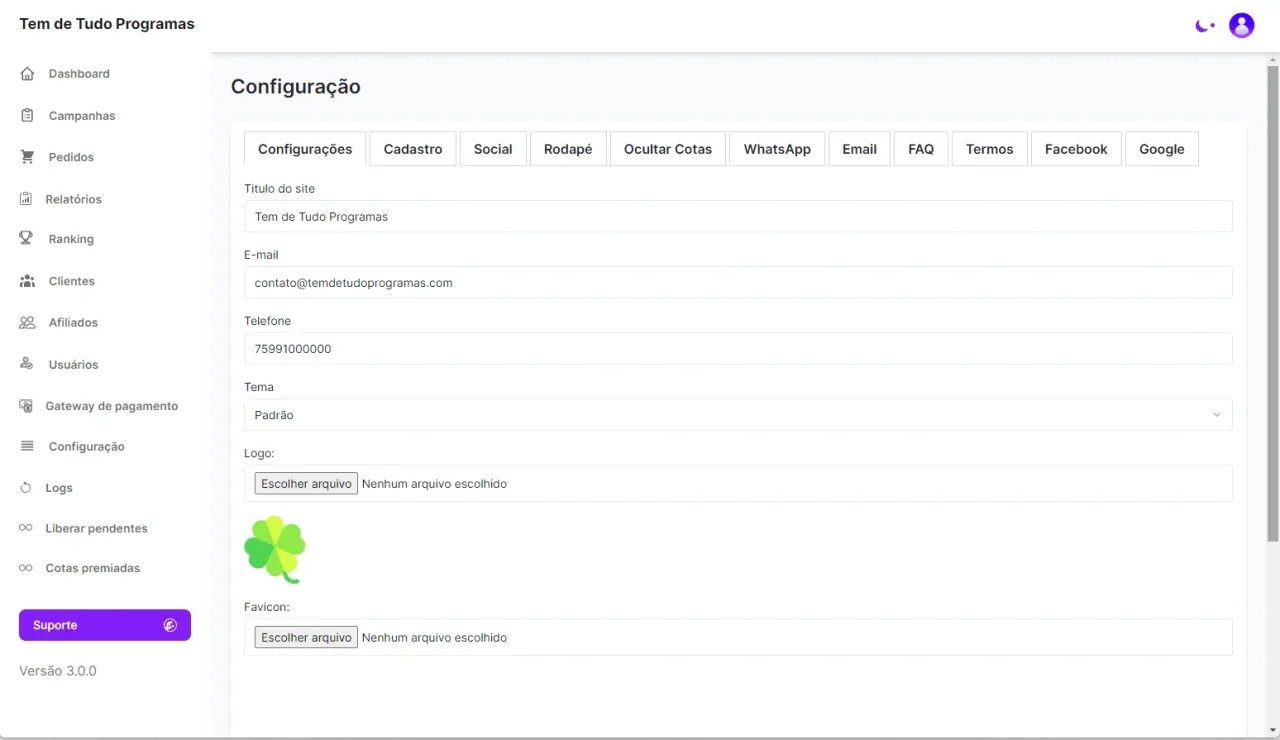Open the Gateway de pagamento link

point(111,406)
